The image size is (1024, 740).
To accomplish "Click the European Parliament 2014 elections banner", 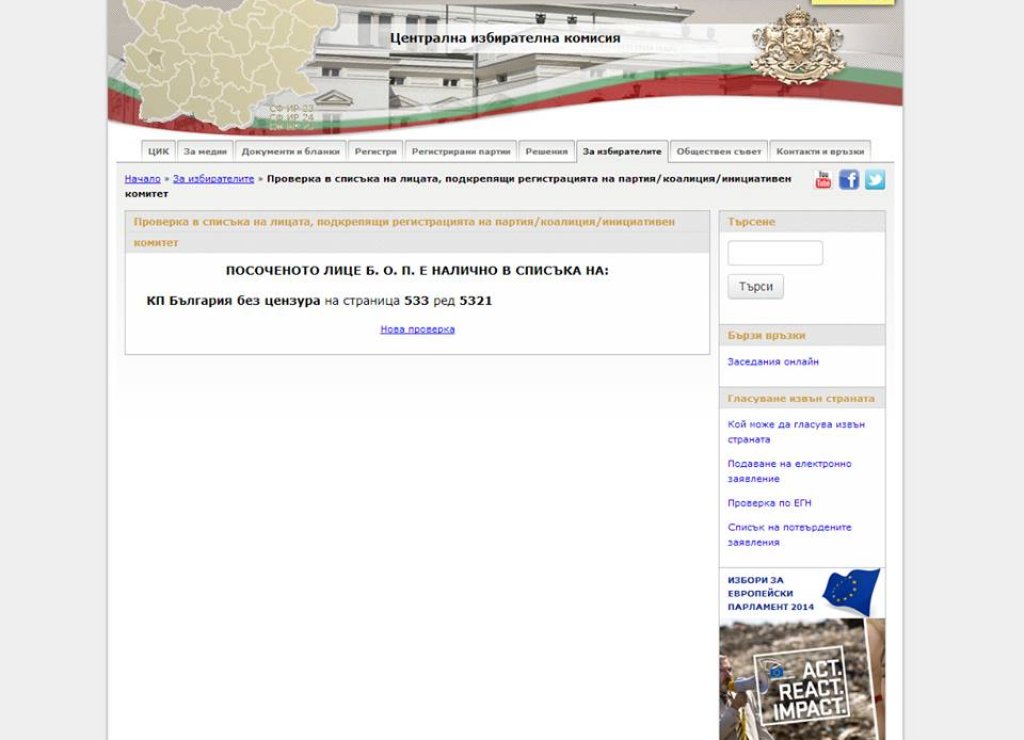I will point(802,593).
